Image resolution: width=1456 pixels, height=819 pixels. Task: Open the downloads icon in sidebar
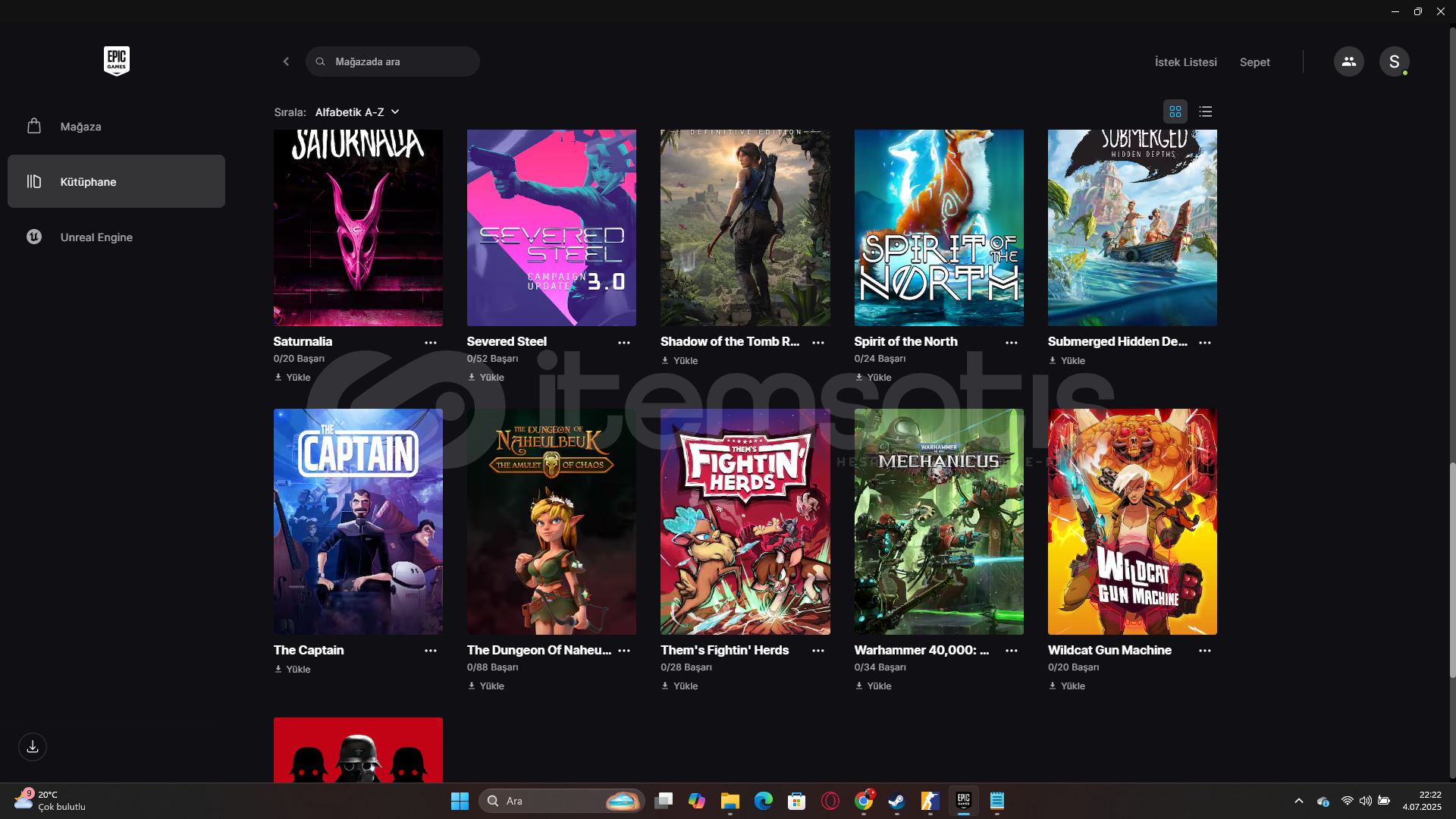click(x=33, y=747)
